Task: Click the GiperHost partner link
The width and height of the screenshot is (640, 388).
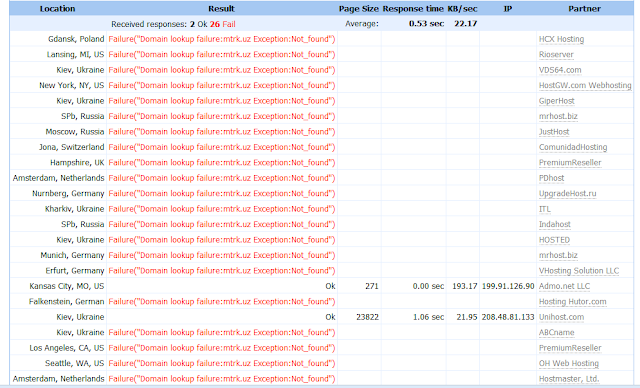Action: 556,101
